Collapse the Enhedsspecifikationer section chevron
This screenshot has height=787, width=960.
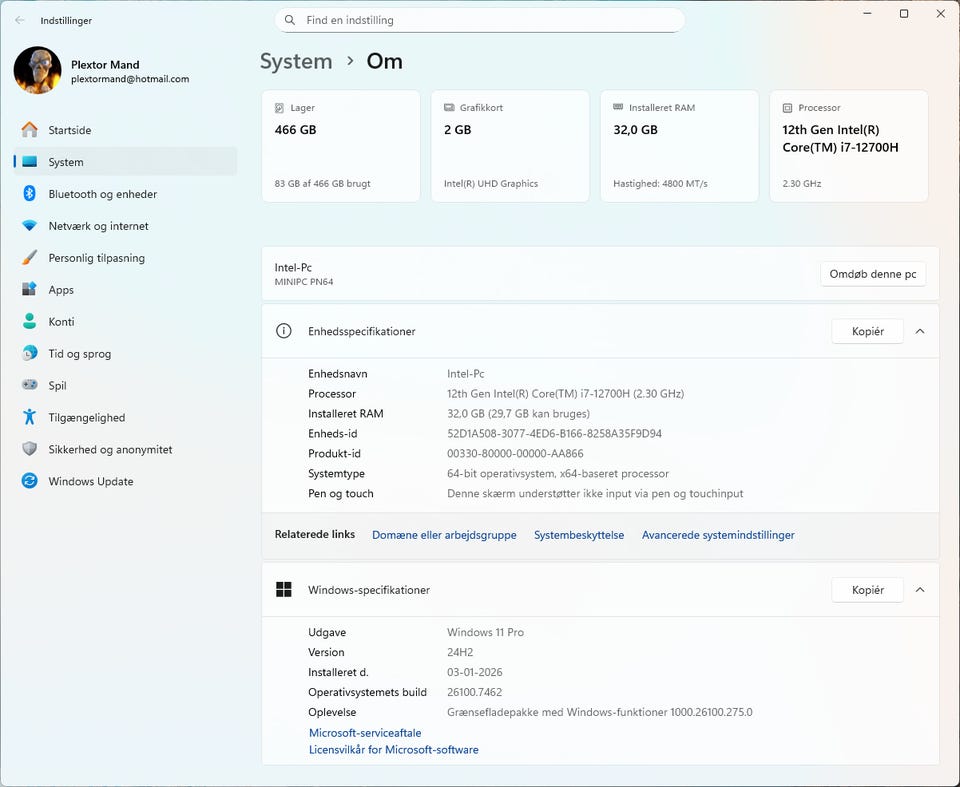920,331
